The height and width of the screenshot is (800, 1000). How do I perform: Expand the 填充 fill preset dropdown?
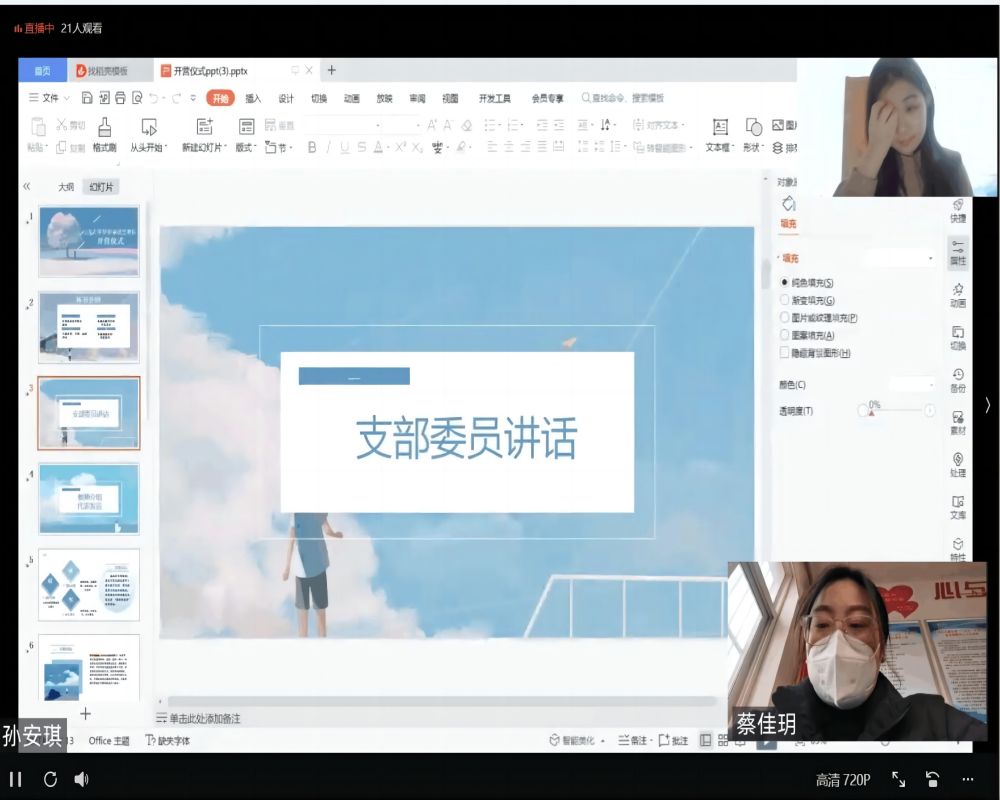[x=900, y=258]
